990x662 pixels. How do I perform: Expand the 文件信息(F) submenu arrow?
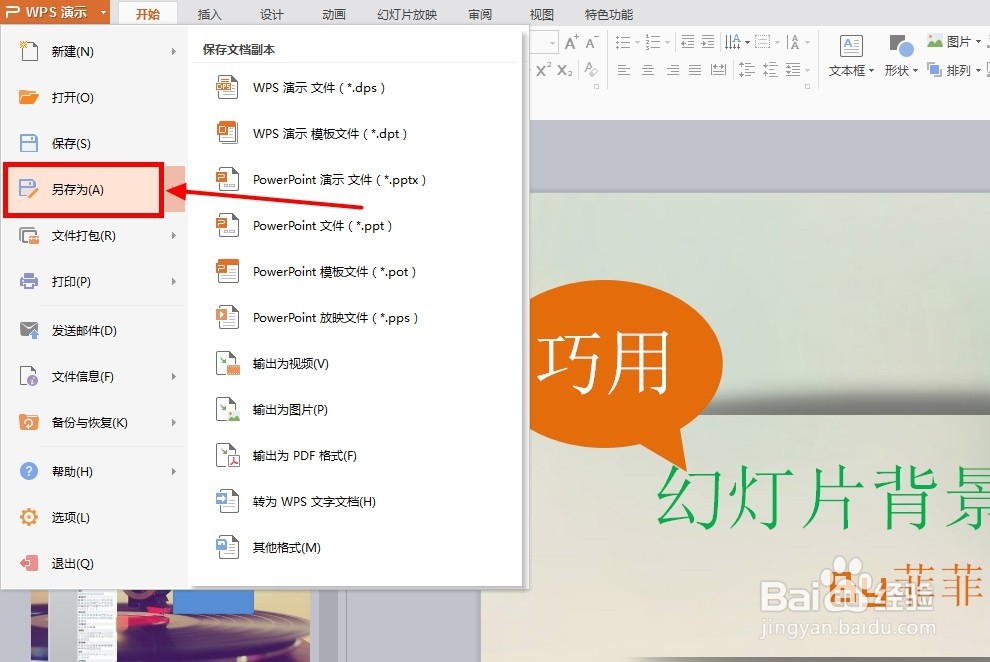click(x=174, y=376)
